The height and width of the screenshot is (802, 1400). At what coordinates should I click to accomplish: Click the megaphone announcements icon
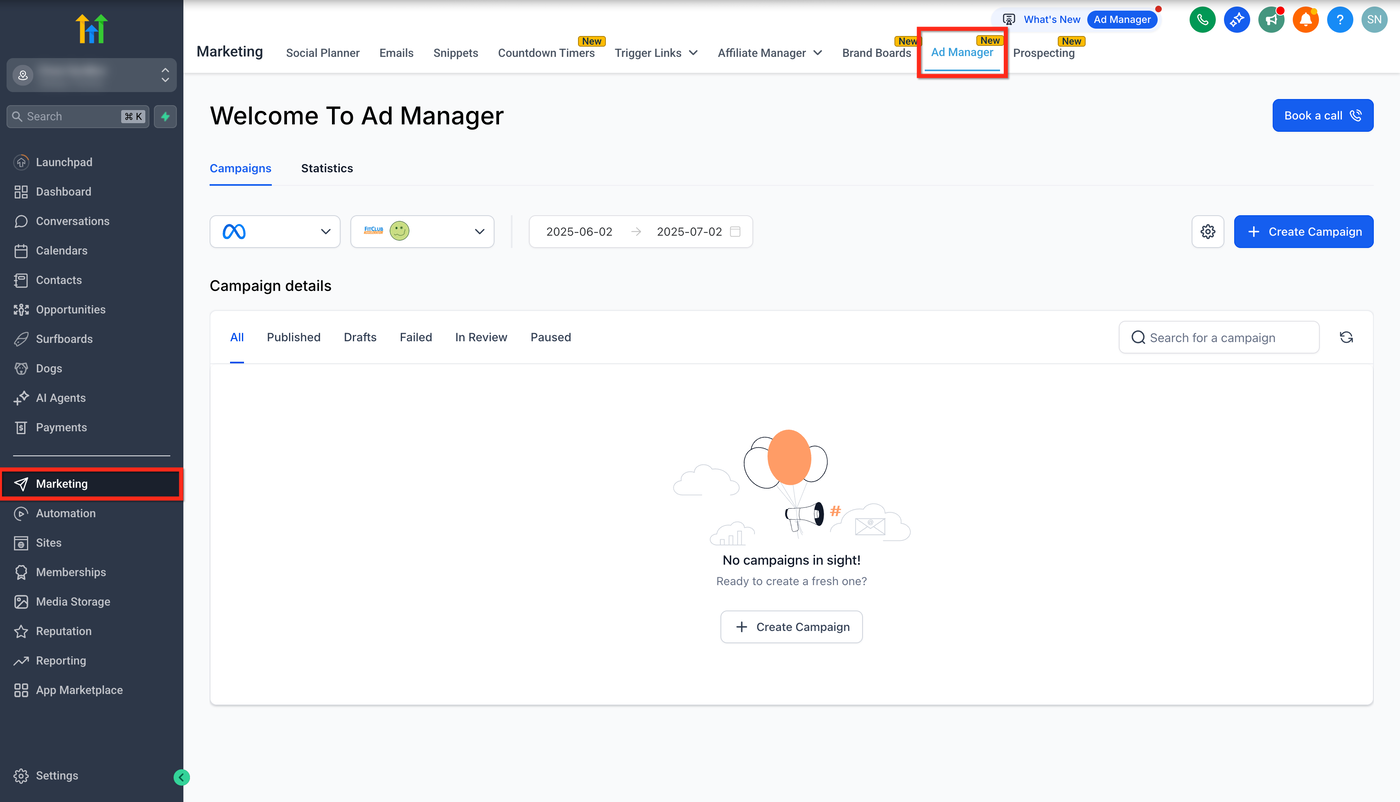tap(1271, 19)
